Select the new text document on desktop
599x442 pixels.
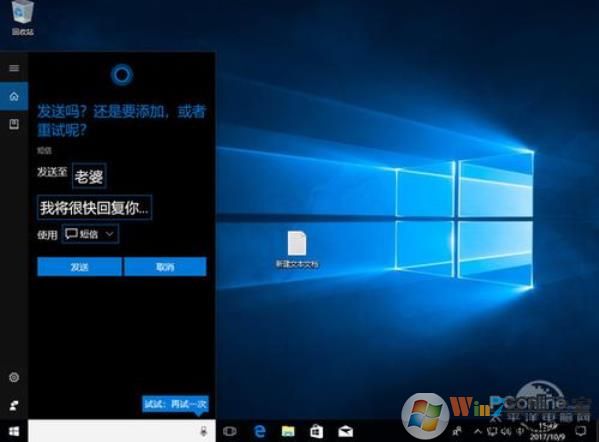coord(297,249)
